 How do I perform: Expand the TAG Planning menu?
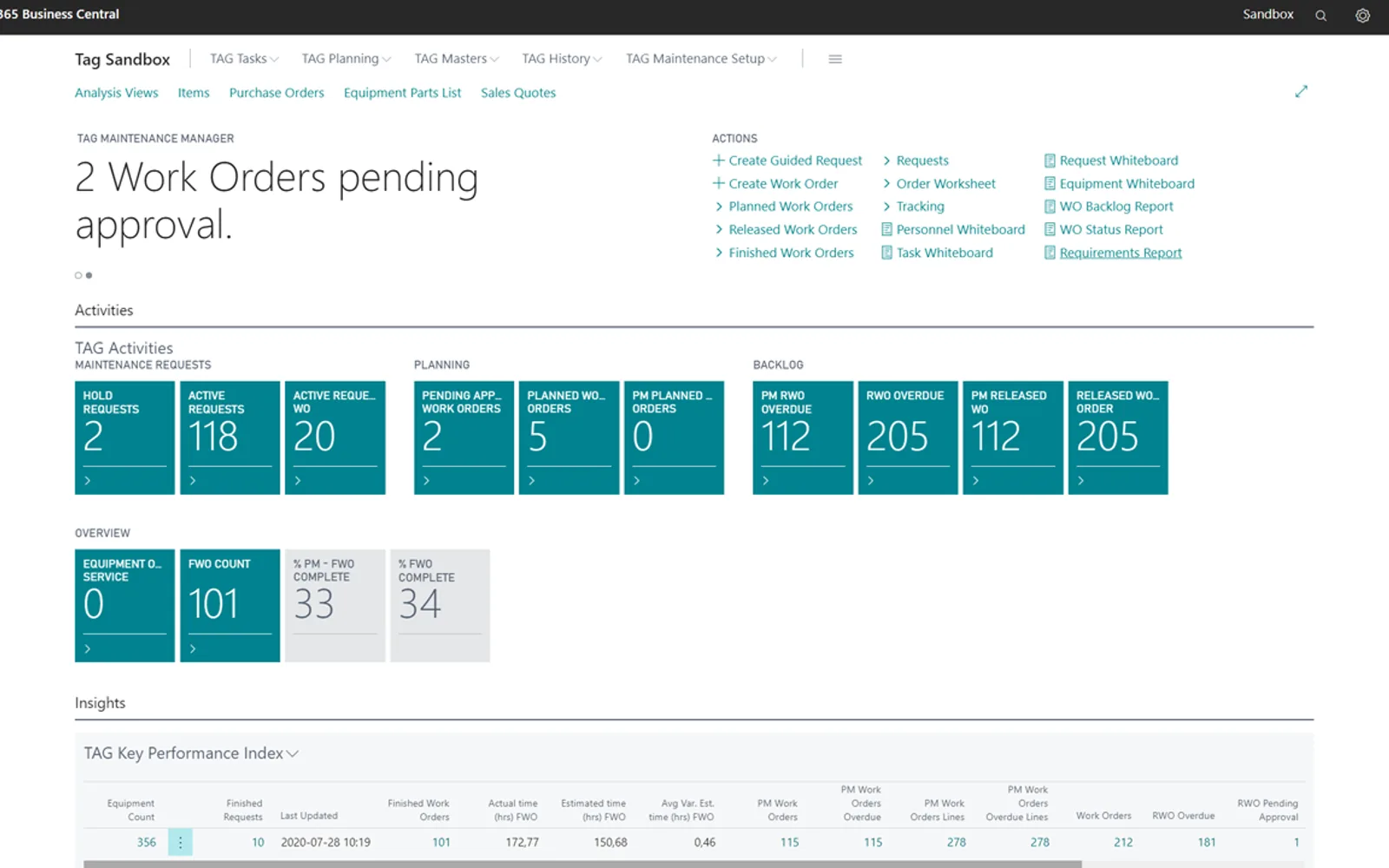pyautogui.click(x=346, y=59)
